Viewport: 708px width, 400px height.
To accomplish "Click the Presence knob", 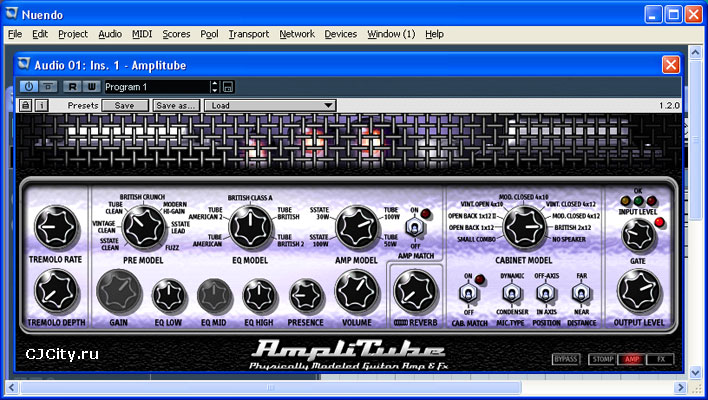I will pos(306,296).
